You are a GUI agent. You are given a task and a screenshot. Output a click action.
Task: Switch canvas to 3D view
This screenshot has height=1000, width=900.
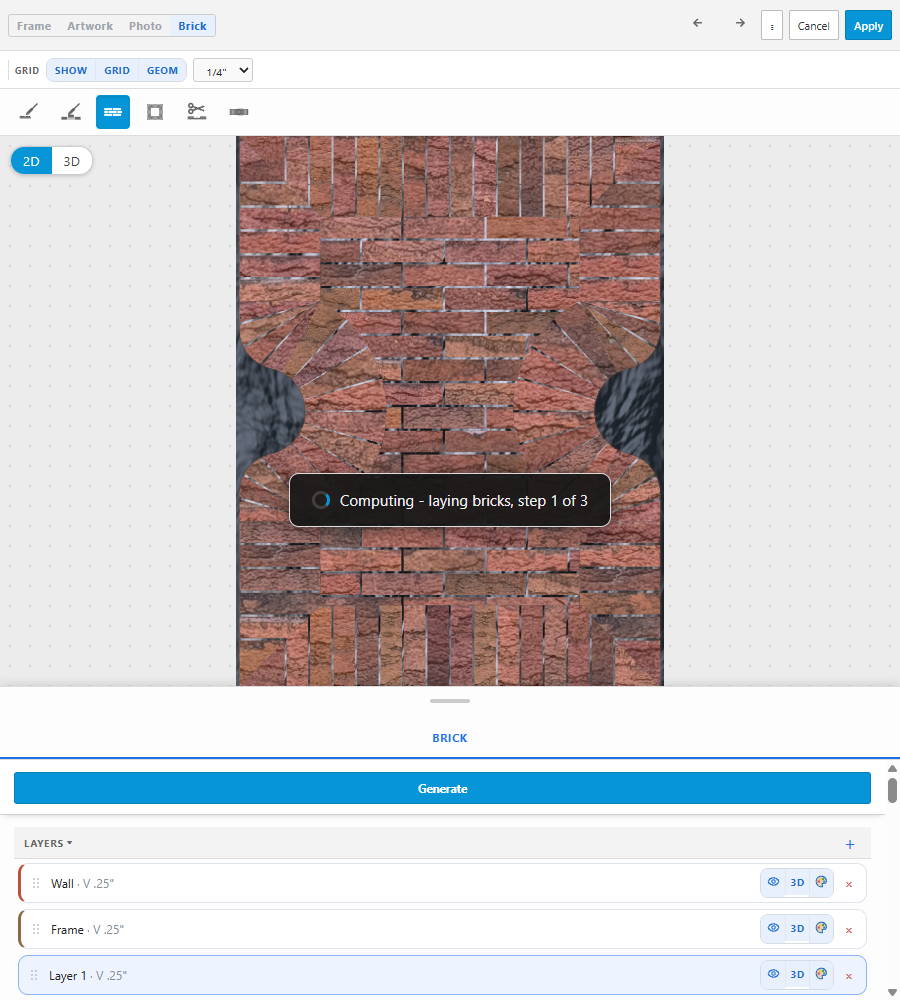tap(71, 161)
